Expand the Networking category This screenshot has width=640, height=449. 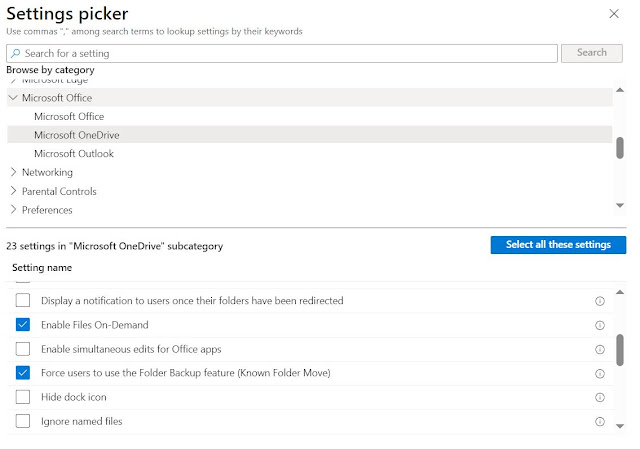(13, 172)
